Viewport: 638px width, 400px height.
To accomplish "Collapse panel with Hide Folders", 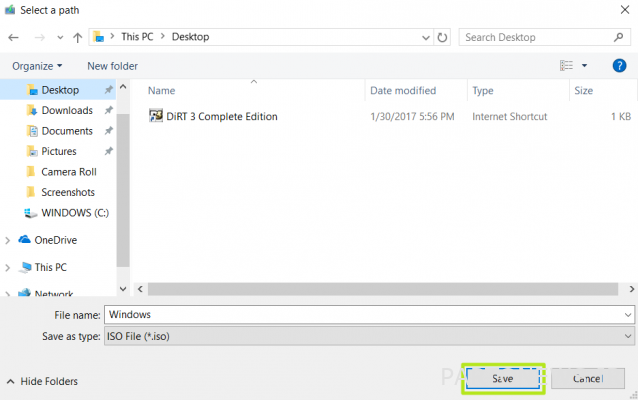I will coord(42,381).
